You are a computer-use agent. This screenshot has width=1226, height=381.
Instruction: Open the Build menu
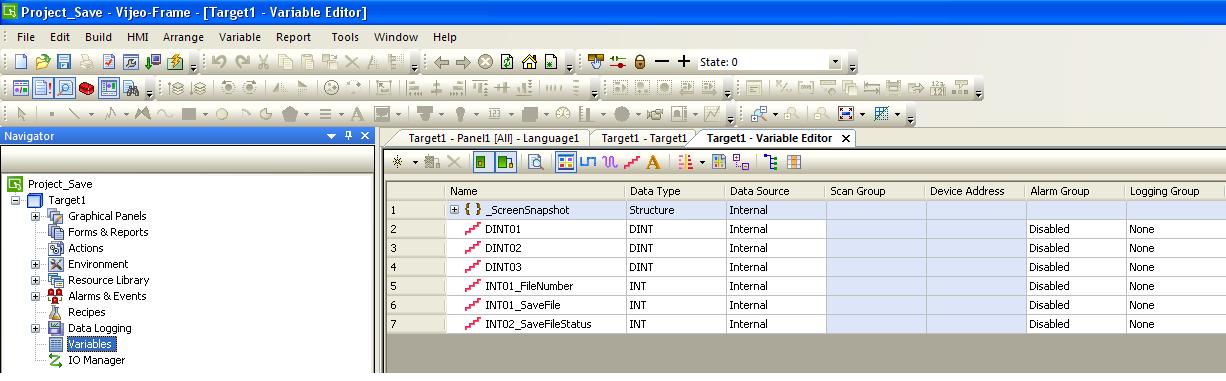[98, 37]
